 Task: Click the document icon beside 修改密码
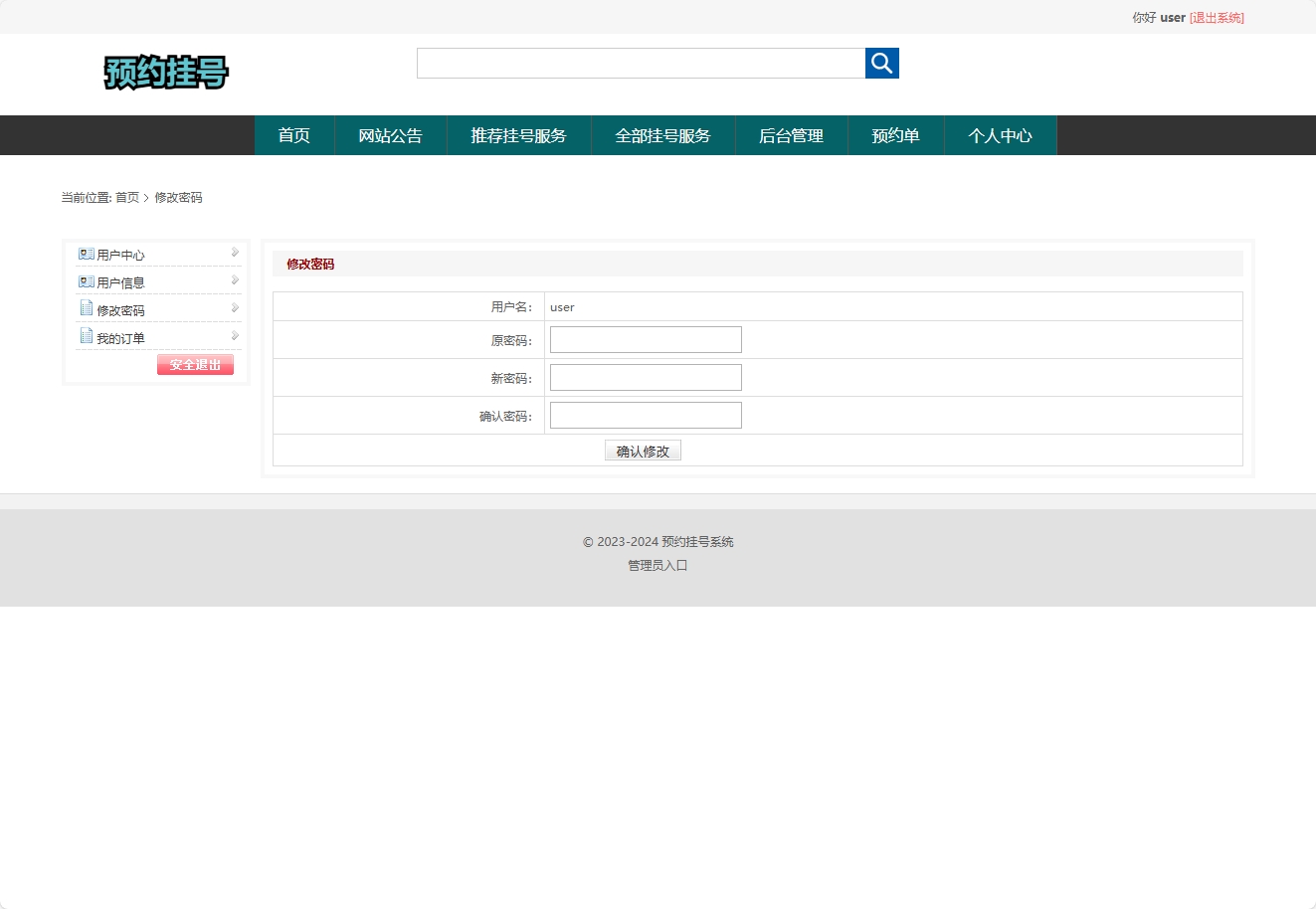tap(86, 308)
